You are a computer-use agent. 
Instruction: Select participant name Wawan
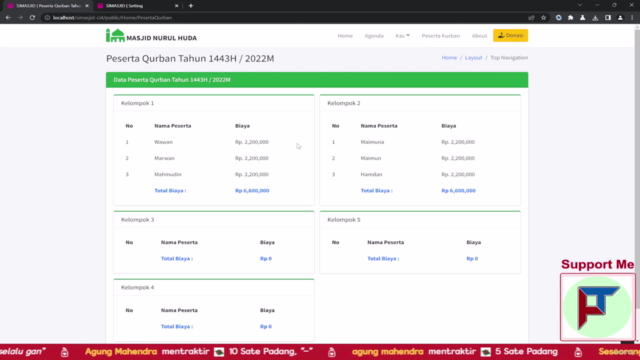coord(163,142)
